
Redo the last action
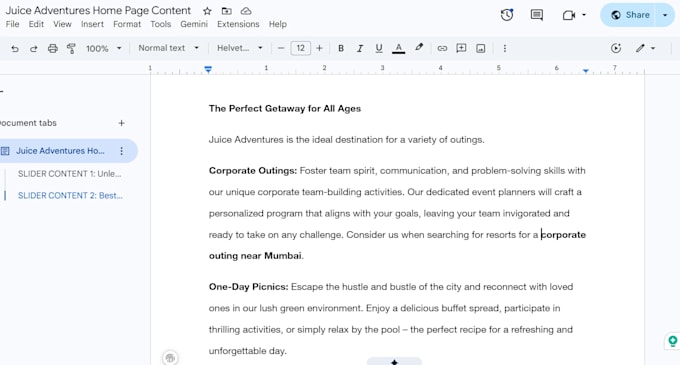coord(33,48)
